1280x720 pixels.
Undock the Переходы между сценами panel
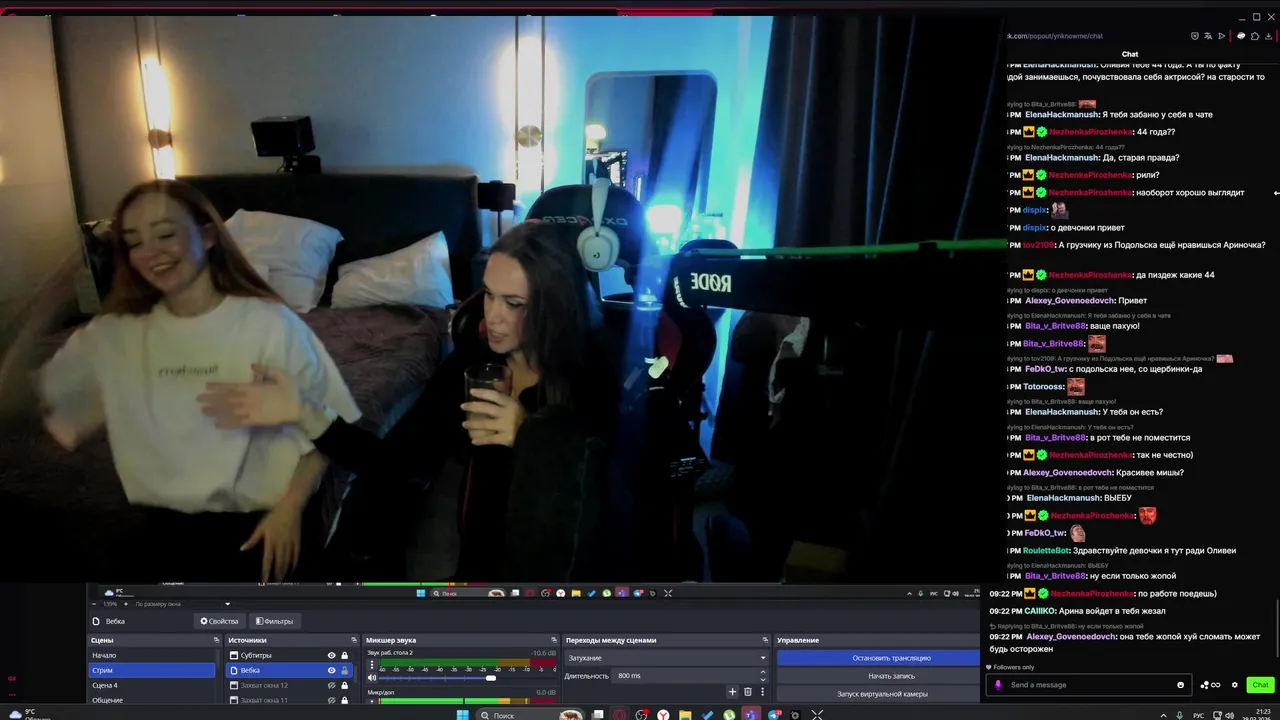click(764, 640)
